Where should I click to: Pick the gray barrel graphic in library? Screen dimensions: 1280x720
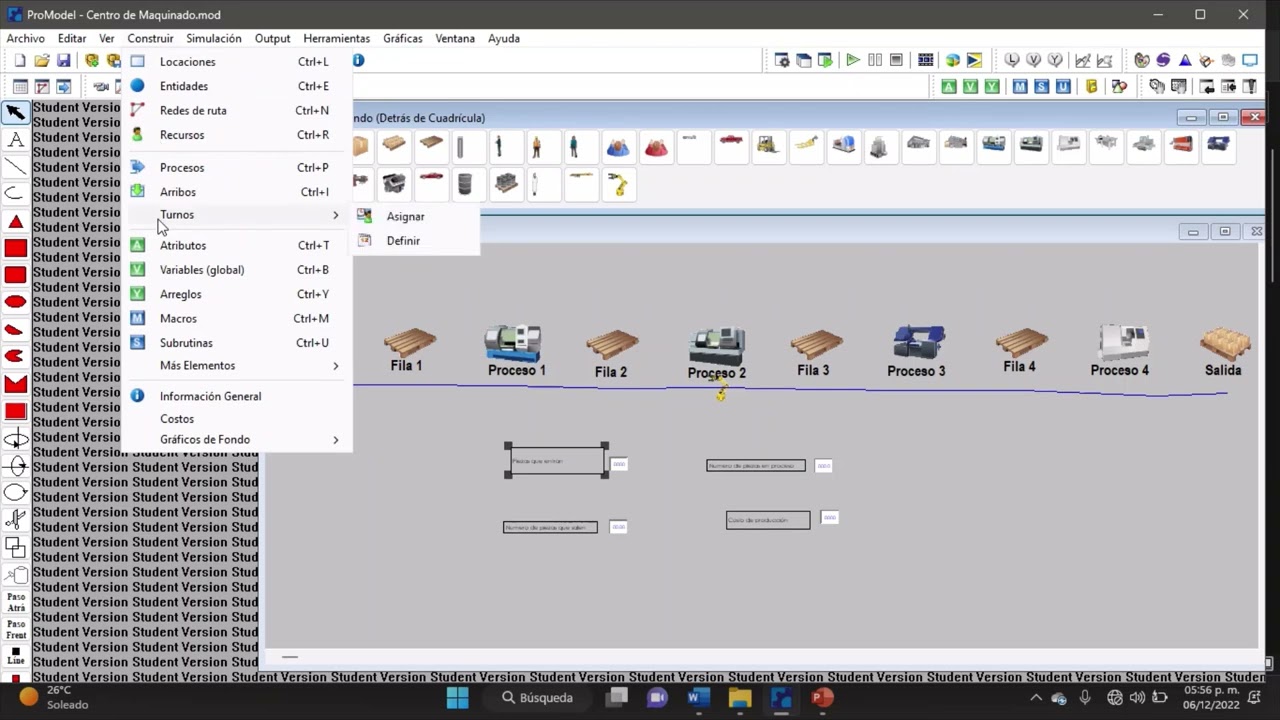[x=464, y=184]
